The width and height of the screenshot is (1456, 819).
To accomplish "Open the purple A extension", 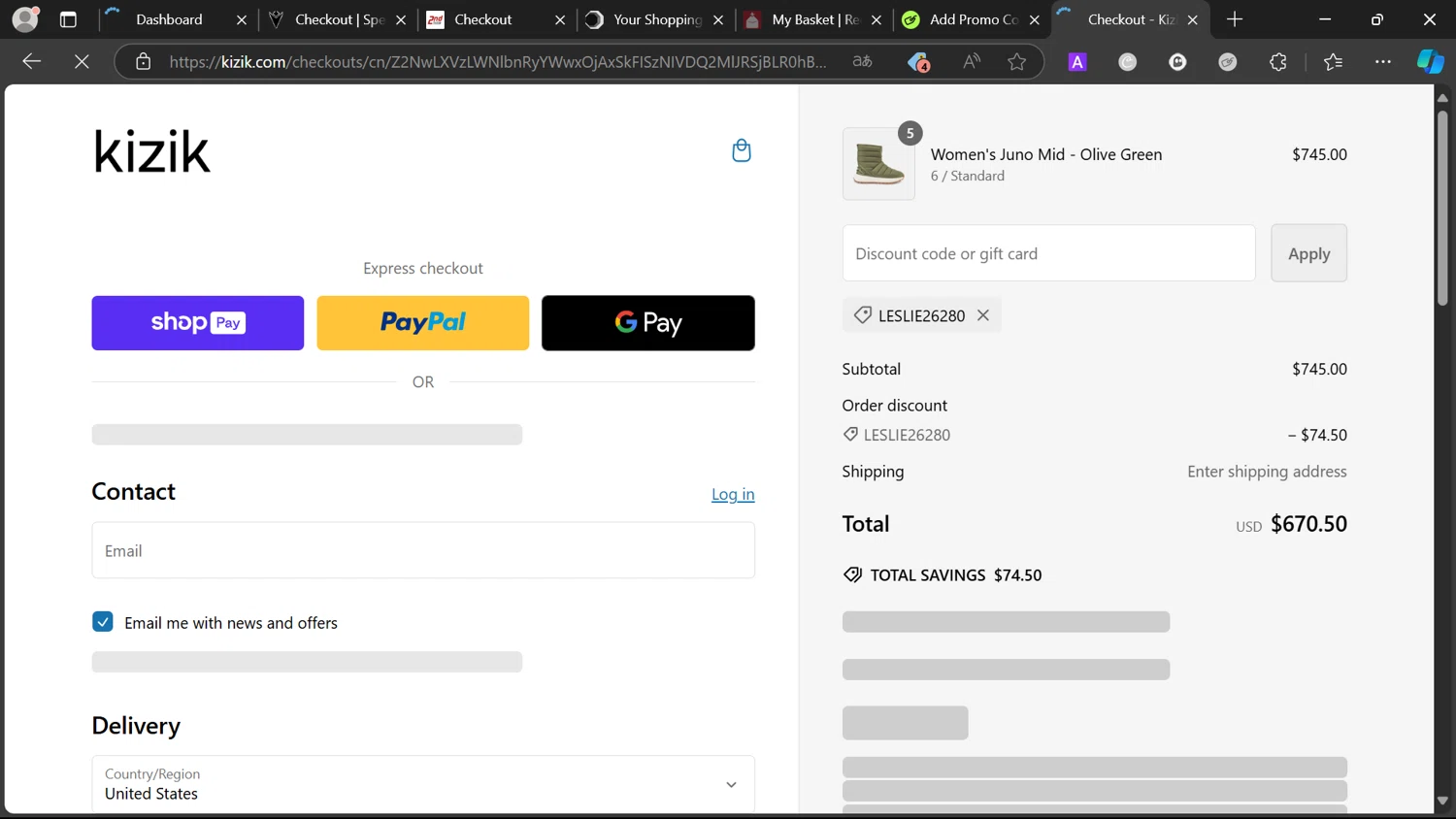I will (1077, 61).
